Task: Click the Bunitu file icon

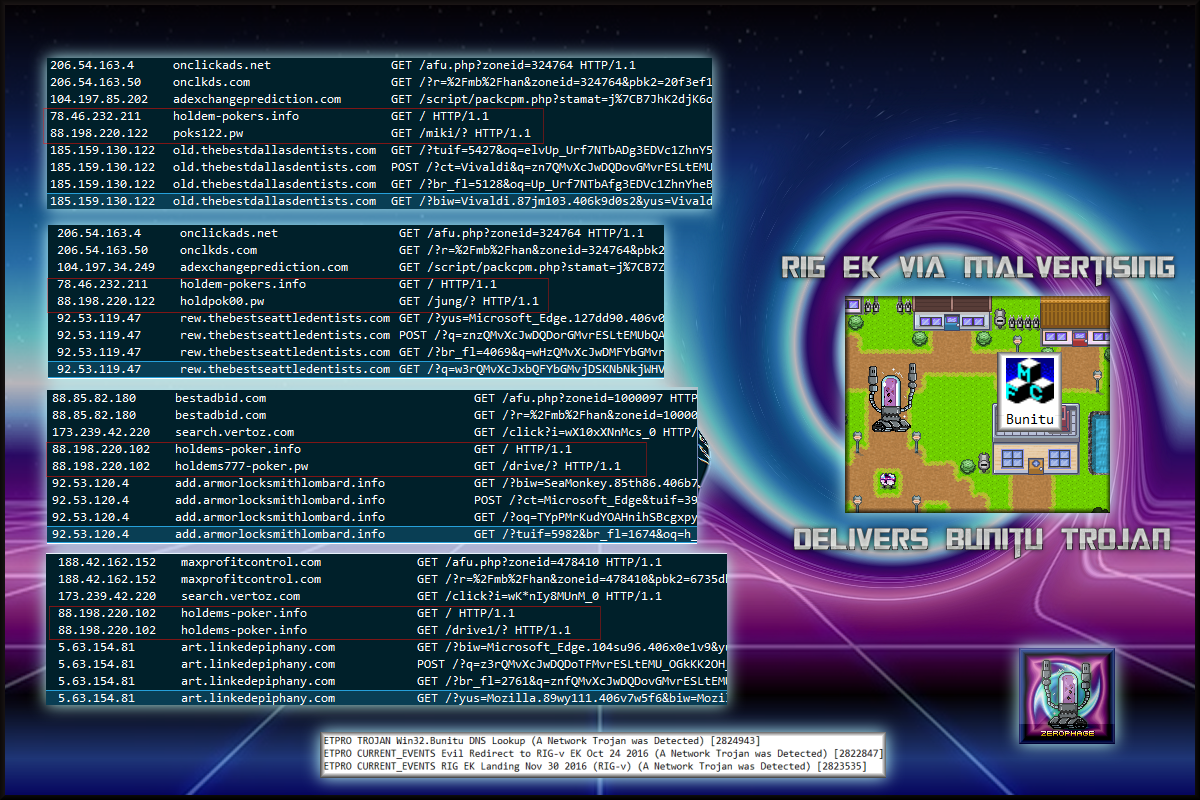Action: 1030,388
